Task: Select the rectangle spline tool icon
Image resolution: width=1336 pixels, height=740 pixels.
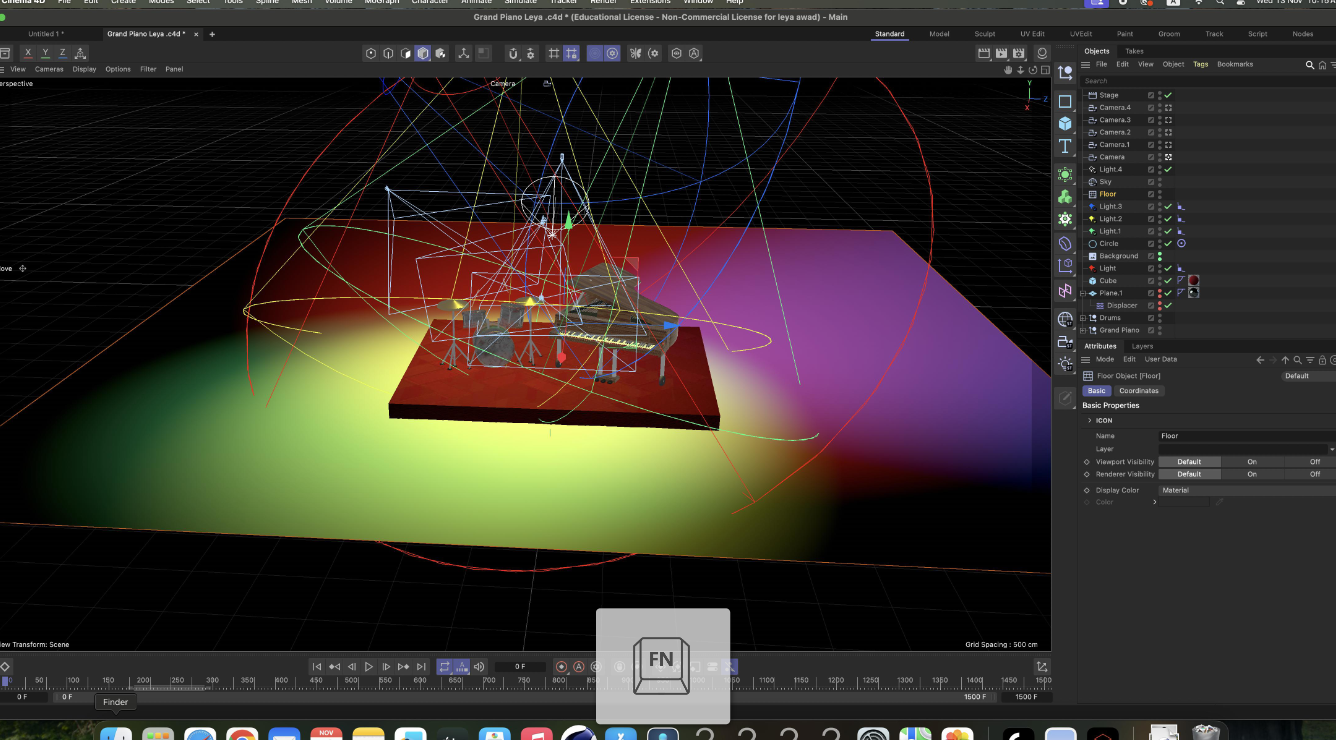Action: click(x=1065, y=101)
